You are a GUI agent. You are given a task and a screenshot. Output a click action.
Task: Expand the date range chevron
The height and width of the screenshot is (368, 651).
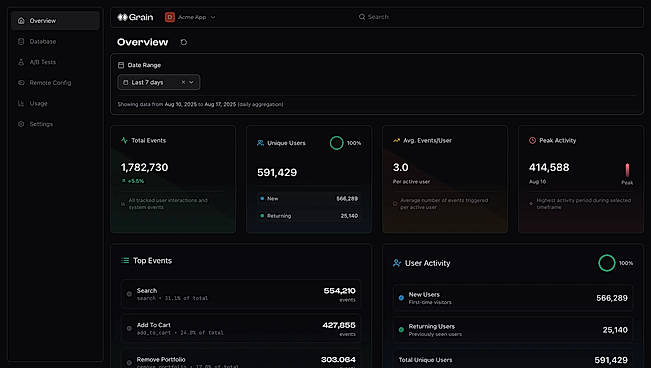tap(191, 82)
